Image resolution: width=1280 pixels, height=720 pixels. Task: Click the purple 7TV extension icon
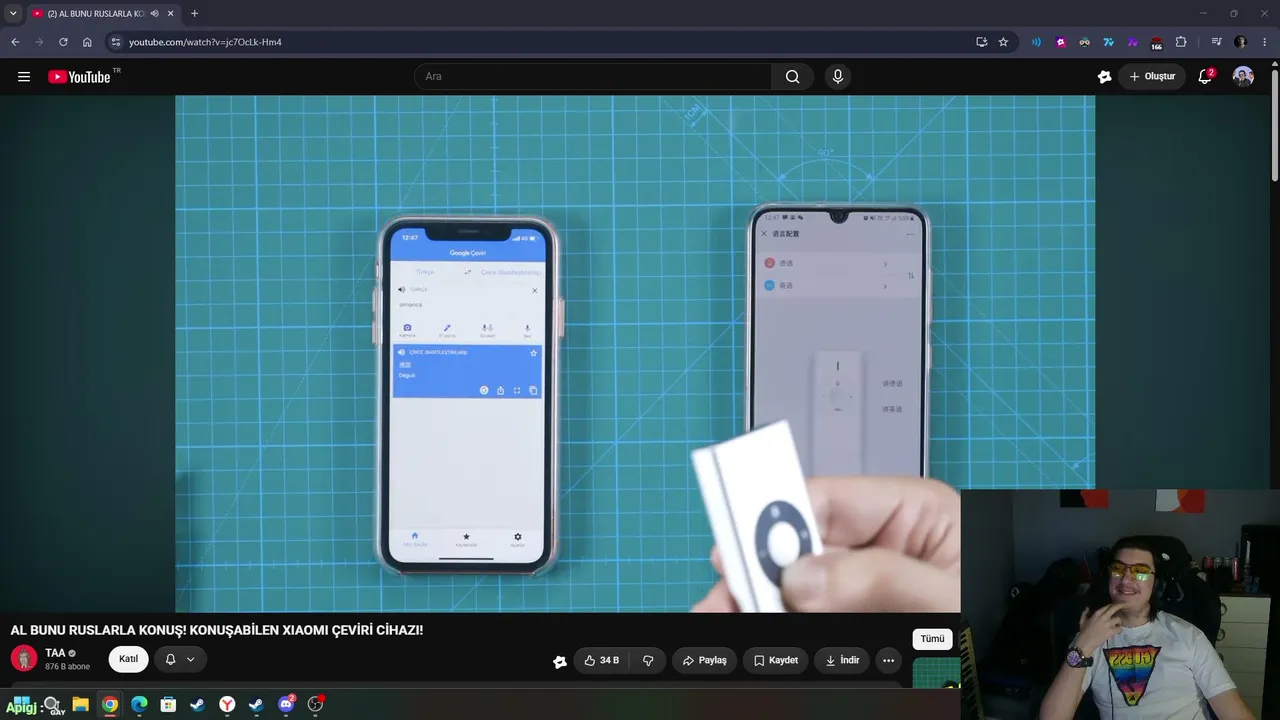pos(1133,42)
